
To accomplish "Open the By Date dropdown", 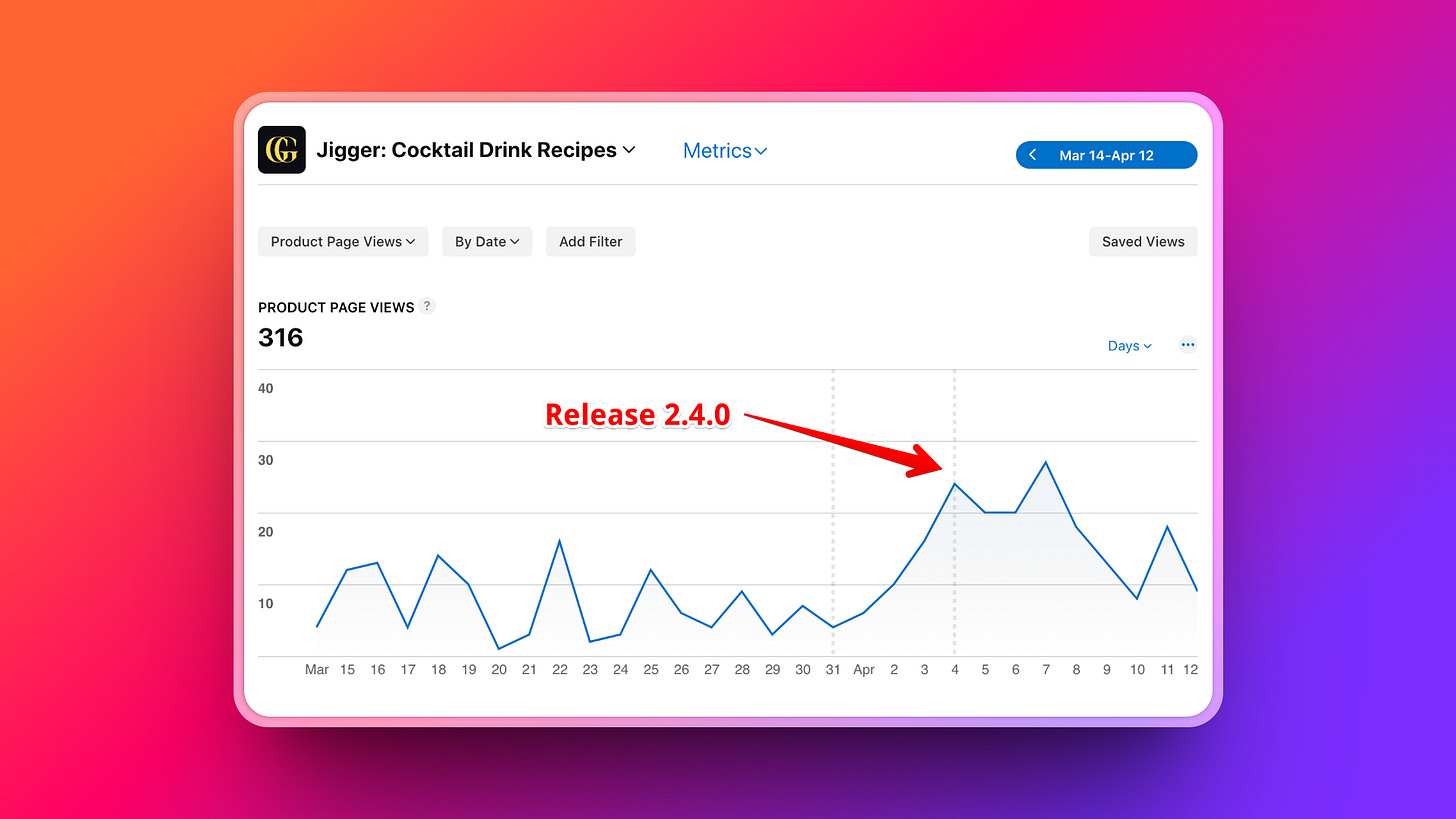I will tap(487, 241).
